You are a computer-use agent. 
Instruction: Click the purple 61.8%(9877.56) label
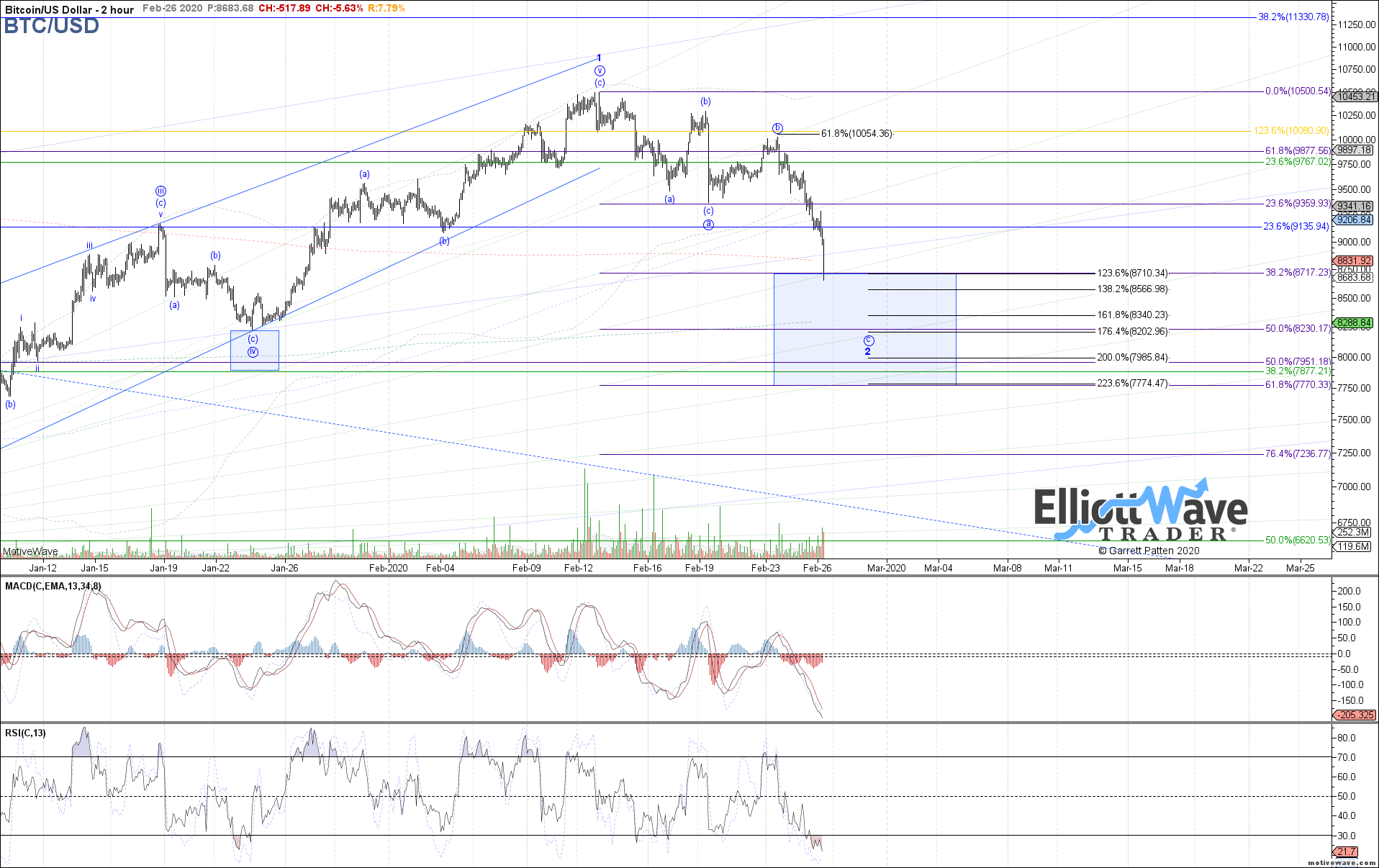(x=1298, y=151)
